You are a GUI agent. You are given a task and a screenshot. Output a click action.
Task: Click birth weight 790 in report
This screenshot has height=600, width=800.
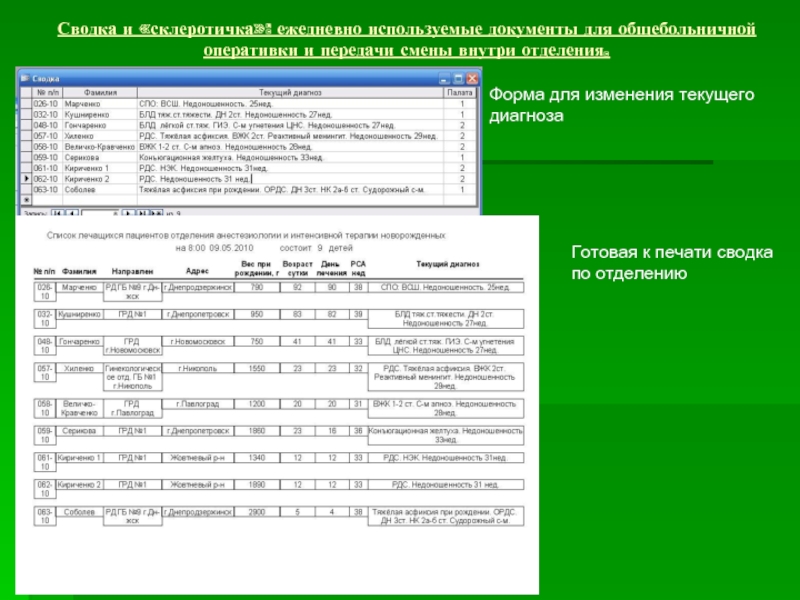click(x=257, y=287)
